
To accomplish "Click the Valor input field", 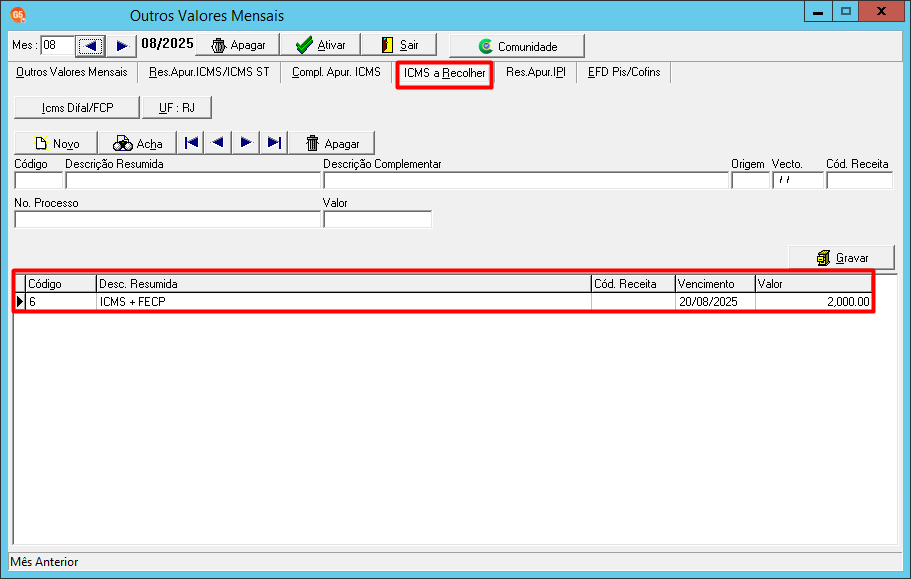I will 378,220.
